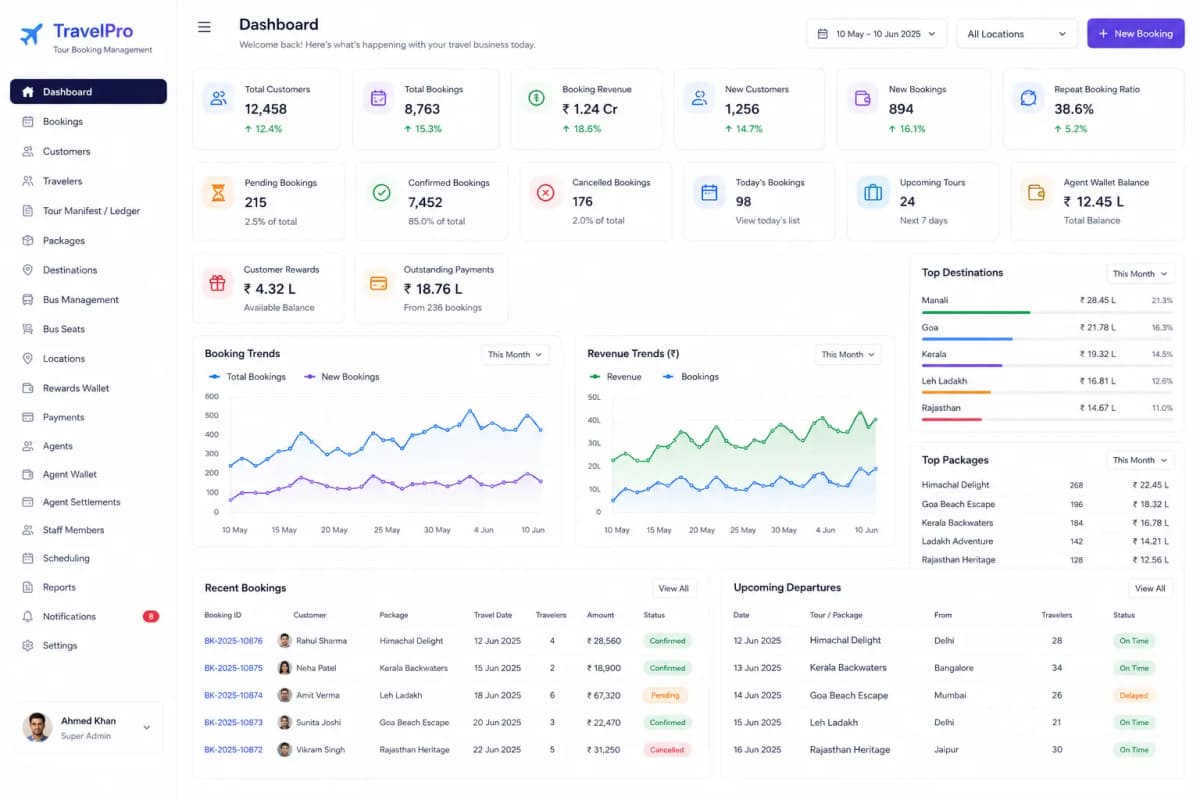Image resolution: width=1200 pixels, height=800 pixels.
Task: Click the Pending status badge for Amit Verma
Action: 665,695
